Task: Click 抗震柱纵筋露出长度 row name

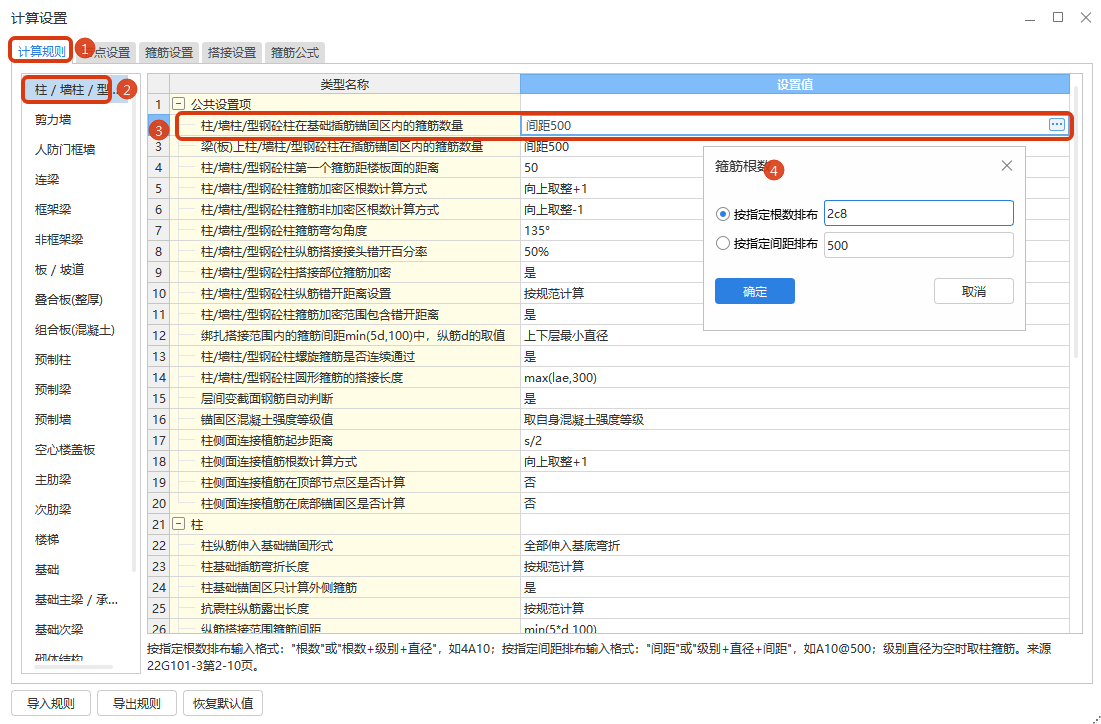Action: [255, 609]
